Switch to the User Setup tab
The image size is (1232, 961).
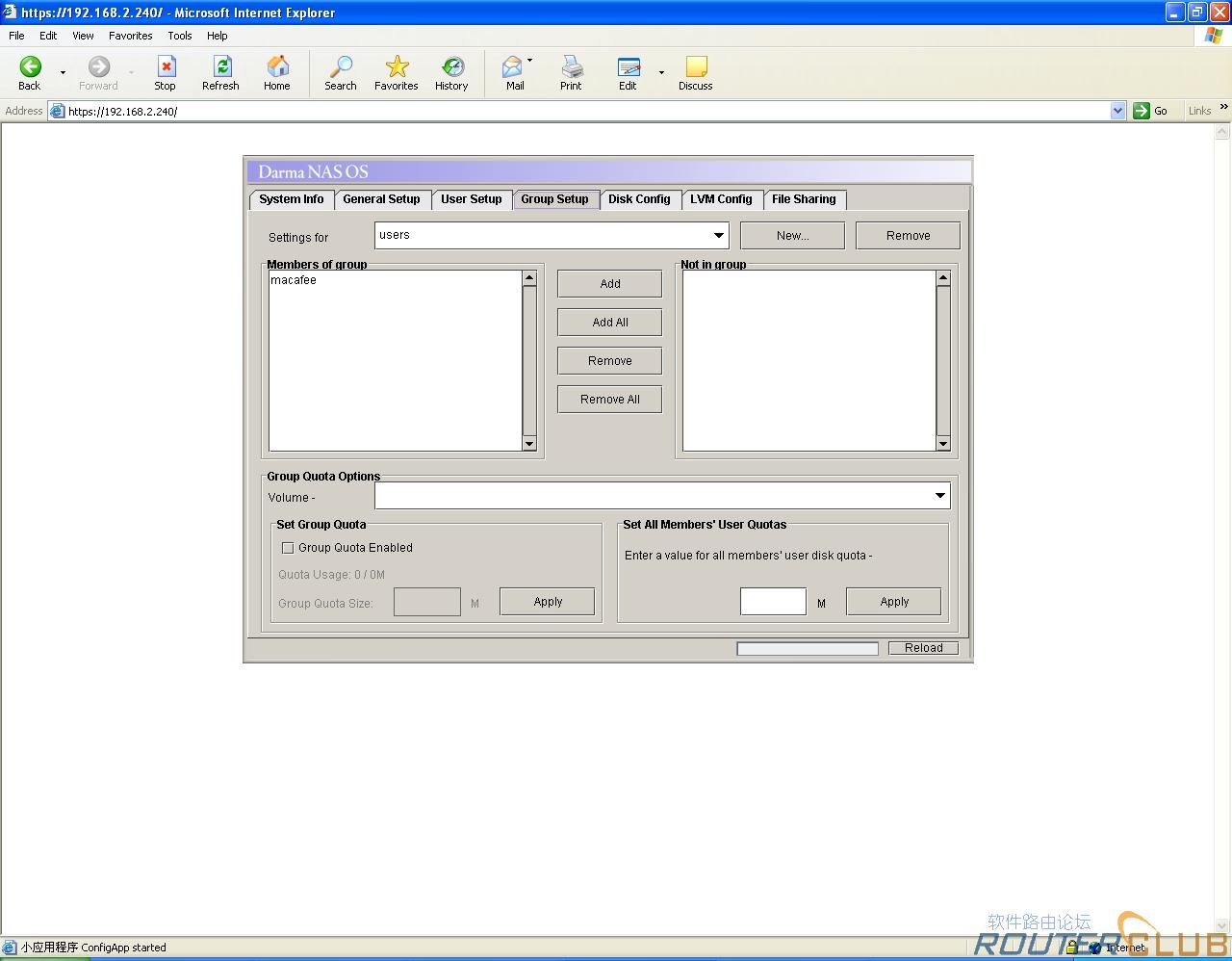472,199
